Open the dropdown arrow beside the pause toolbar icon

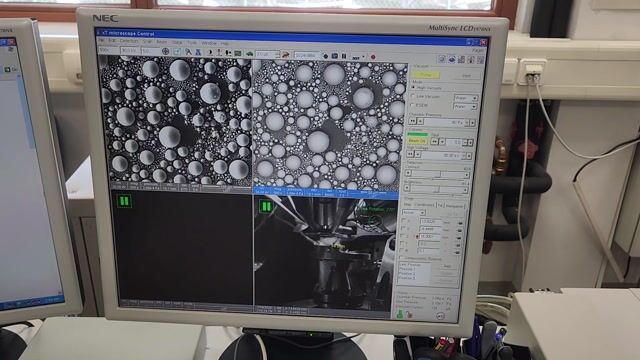(x=364, y=57)
